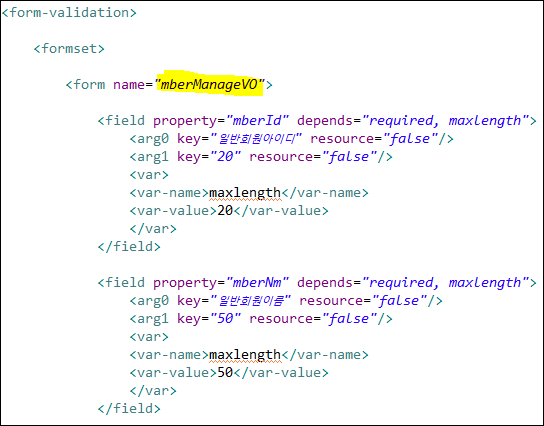
Task: Click the resource "false" value after 일반회원아이디
Action: click(410, 139)
